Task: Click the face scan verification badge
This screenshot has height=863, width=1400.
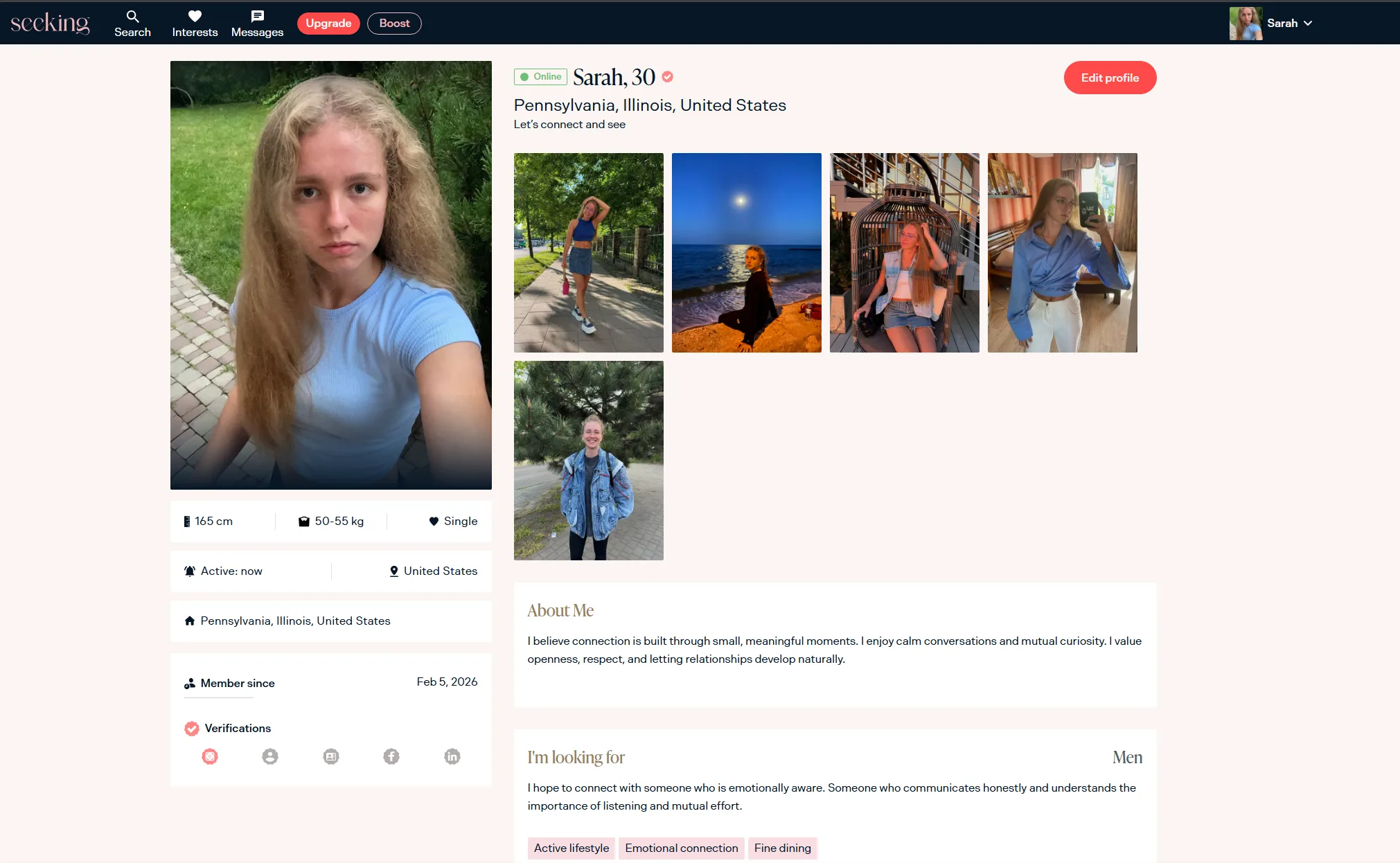Action: pos(210,756)
